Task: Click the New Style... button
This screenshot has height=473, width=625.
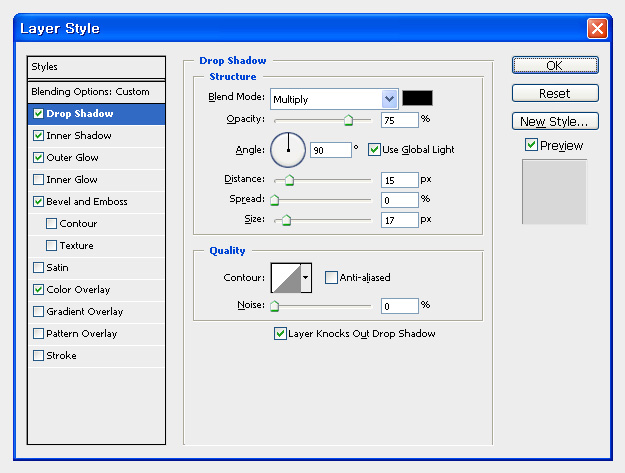Action: (x=555, y=121)
